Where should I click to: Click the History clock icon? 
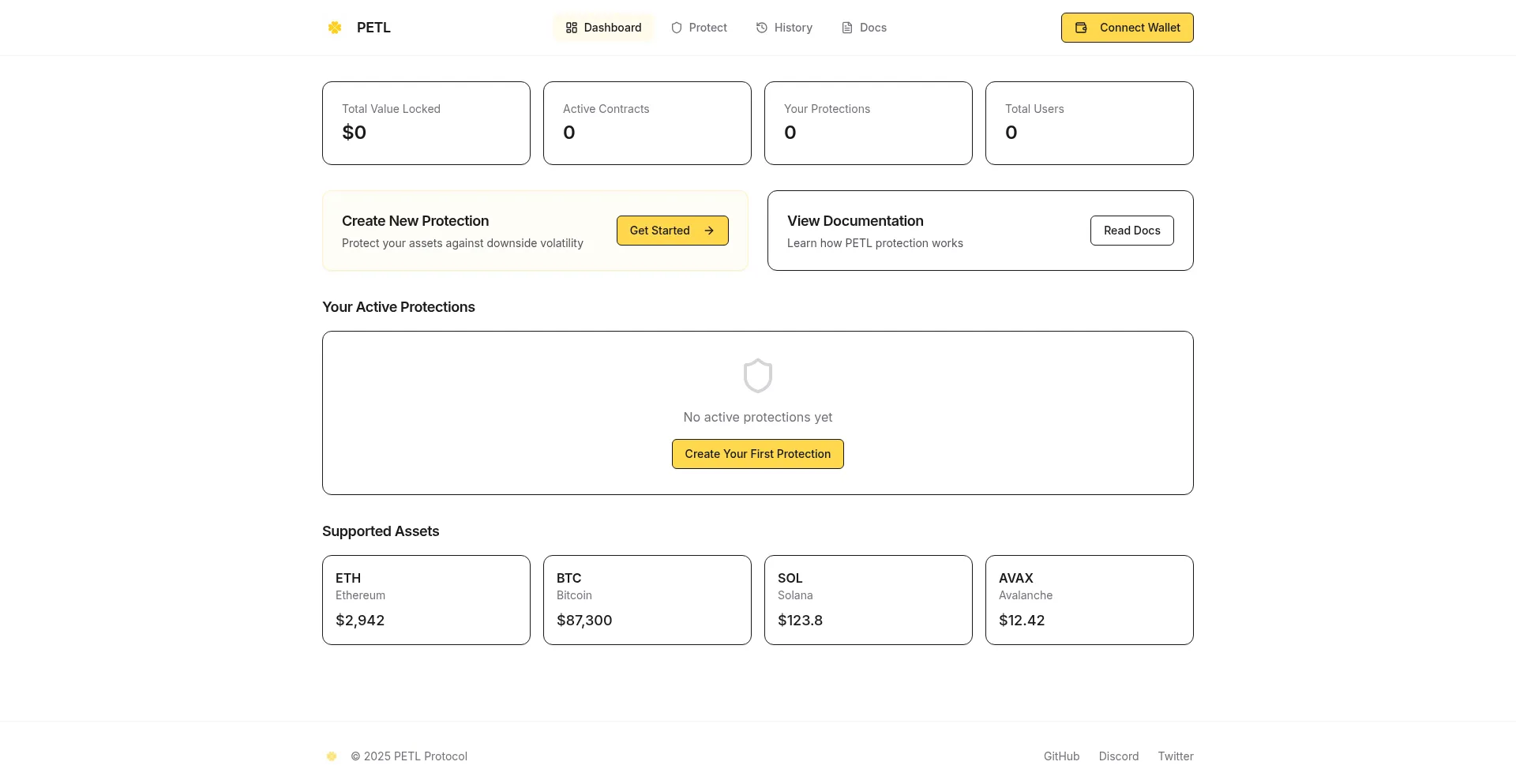click(762, 28)
